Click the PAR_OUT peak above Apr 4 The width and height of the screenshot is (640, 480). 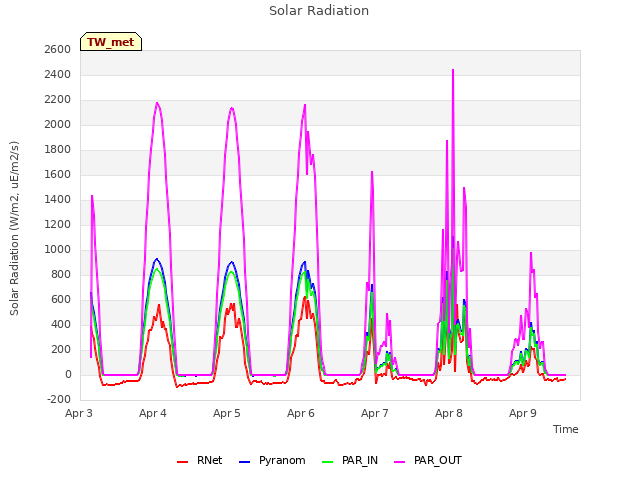[x=157, y=103]
